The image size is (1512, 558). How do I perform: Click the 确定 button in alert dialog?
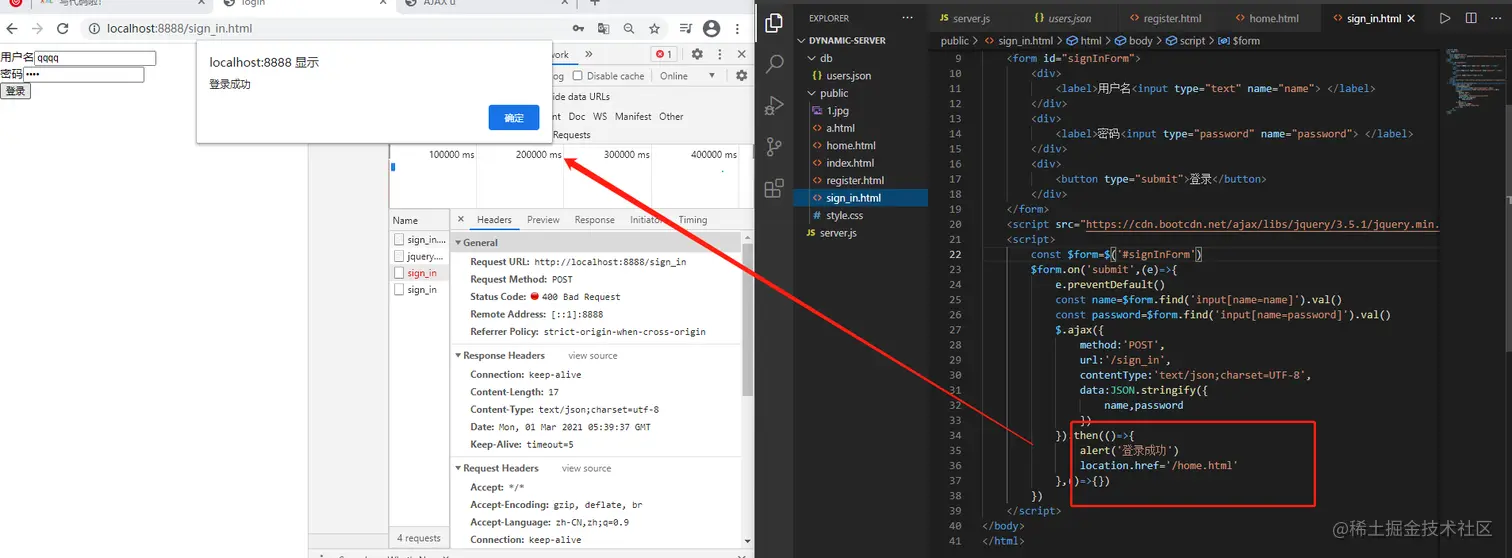tap(514, 118)
